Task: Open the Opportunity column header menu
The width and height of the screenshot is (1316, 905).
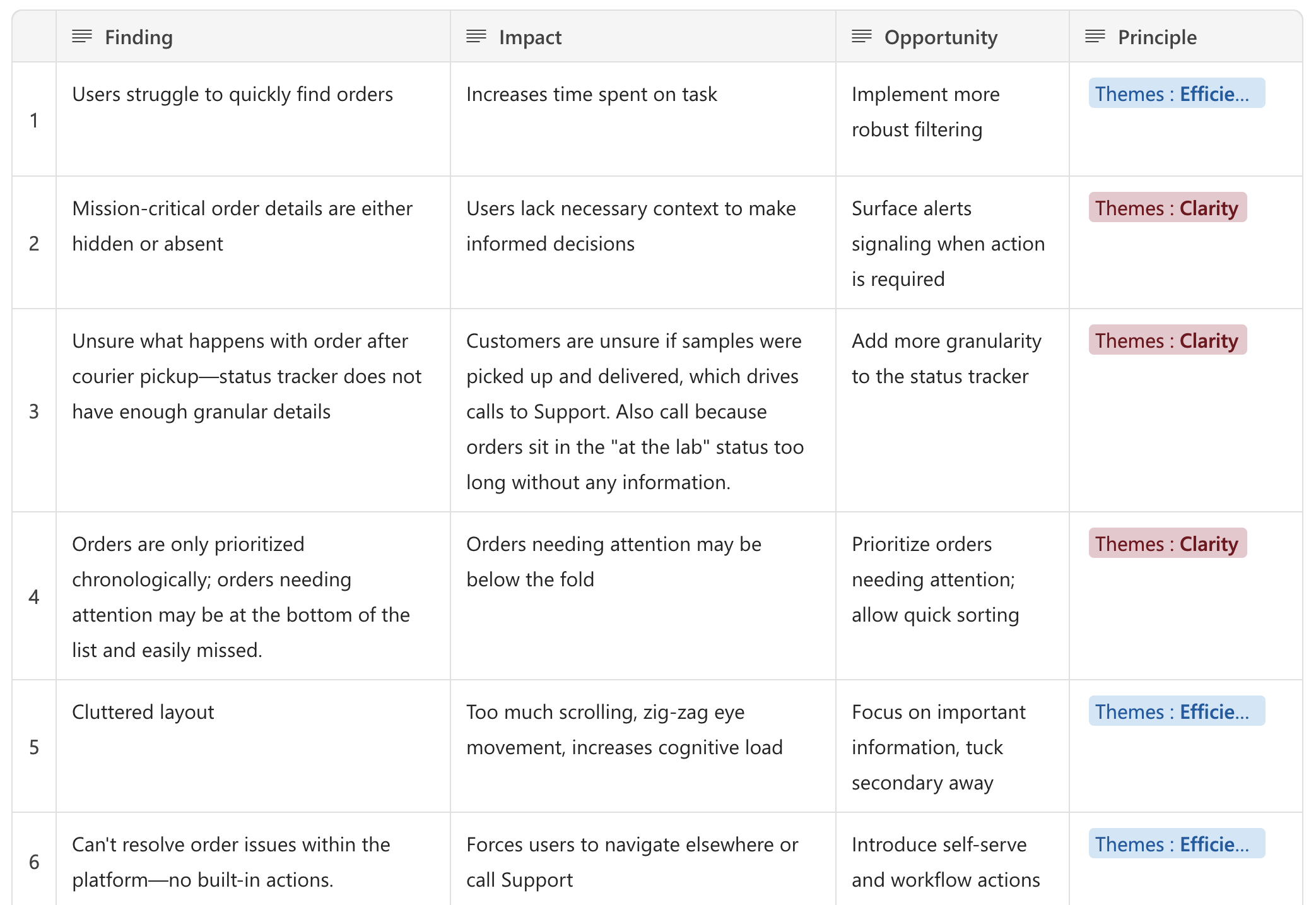Action: click(x=953, y=37)
